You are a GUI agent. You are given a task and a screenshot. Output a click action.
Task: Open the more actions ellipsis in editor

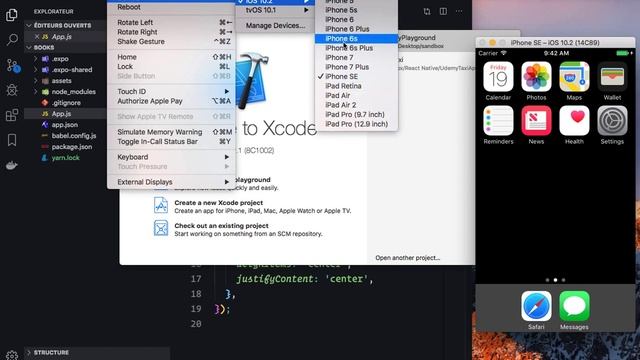point(459,11)
